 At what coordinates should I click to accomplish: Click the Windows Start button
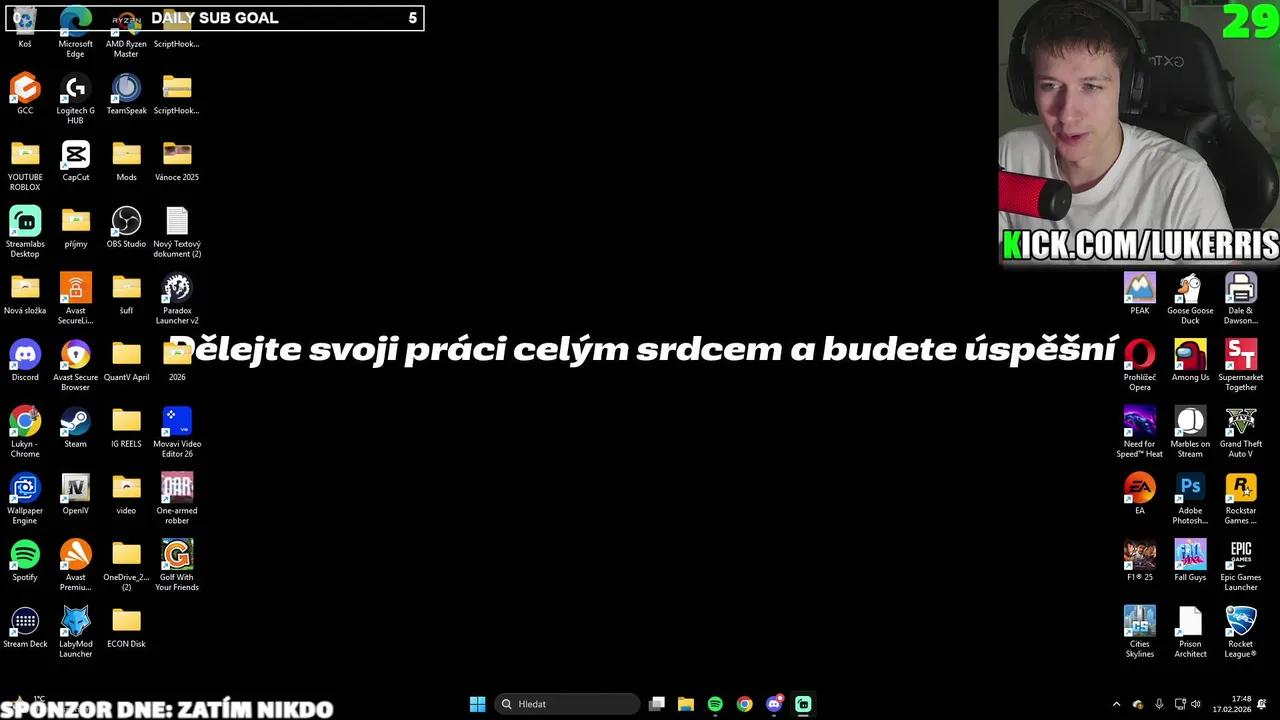(477, 704)
